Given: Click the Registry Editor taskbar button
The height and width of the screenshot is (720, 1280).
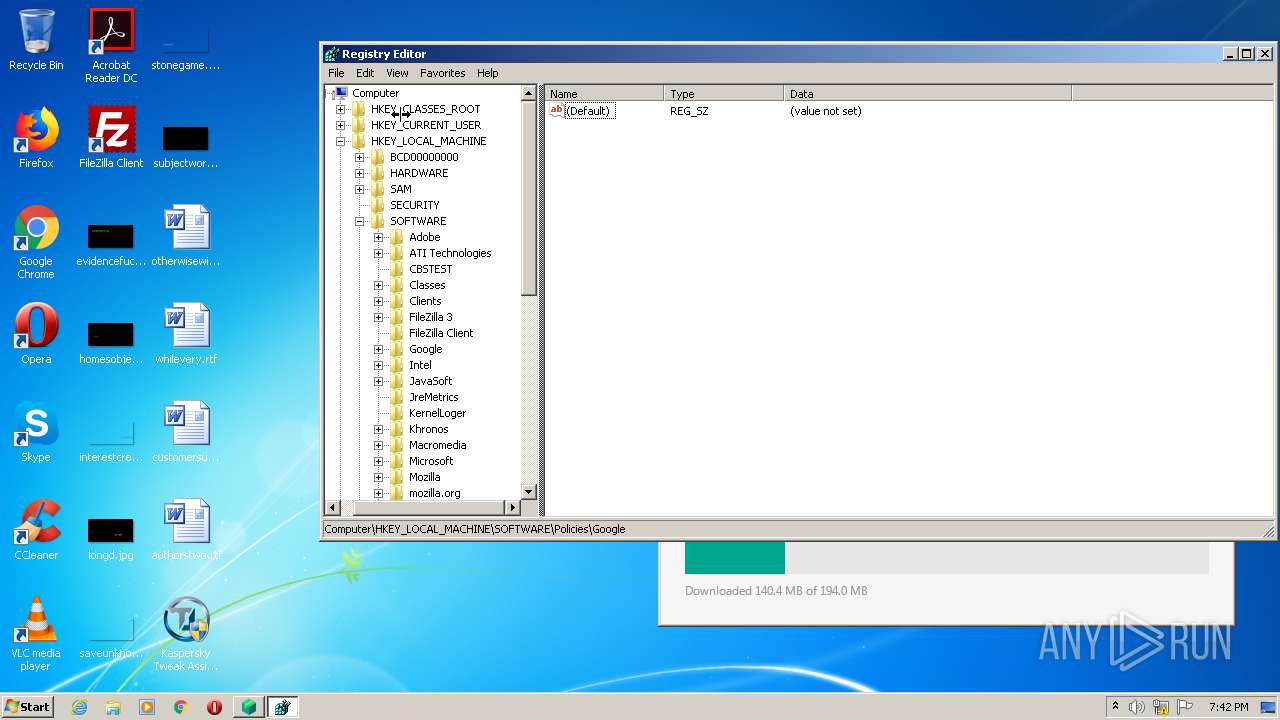Looking at the screenshot, I should pyautogui.click(x=282, y=707).
